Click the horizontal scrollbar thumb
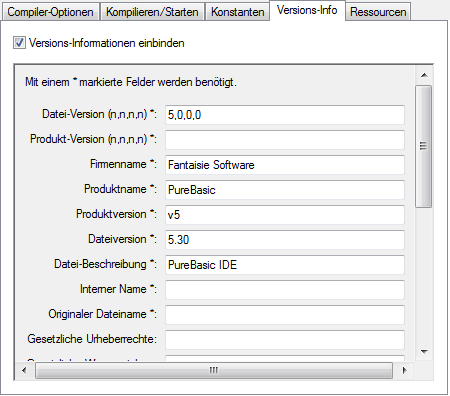Image resolution: width=450 pixels, height=396 pixels. tap(214, 370)
